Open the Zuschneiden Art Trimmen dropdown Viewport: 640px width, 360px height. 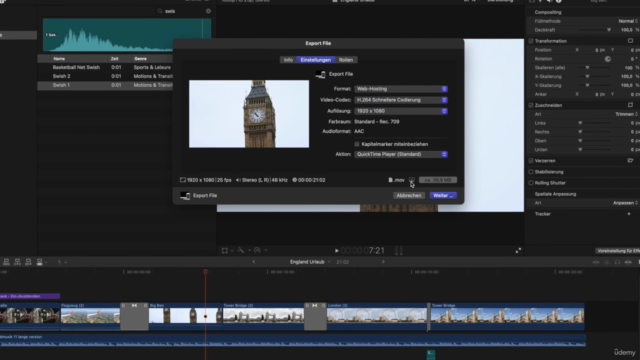(626, 114)
